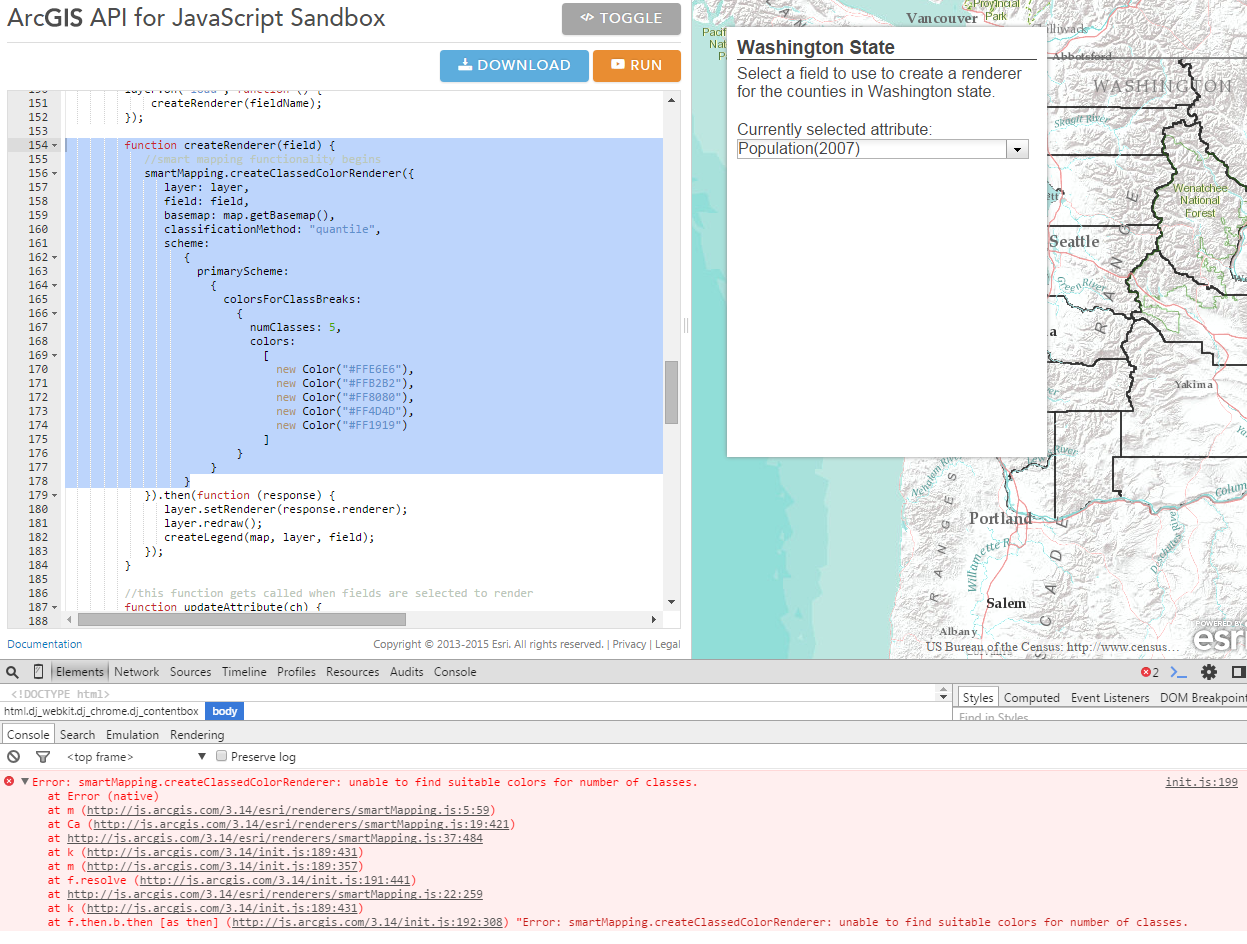Screen dimensions: 1247x944
Task: Open the init.js:199 source link
Action: click(1201, 782)
